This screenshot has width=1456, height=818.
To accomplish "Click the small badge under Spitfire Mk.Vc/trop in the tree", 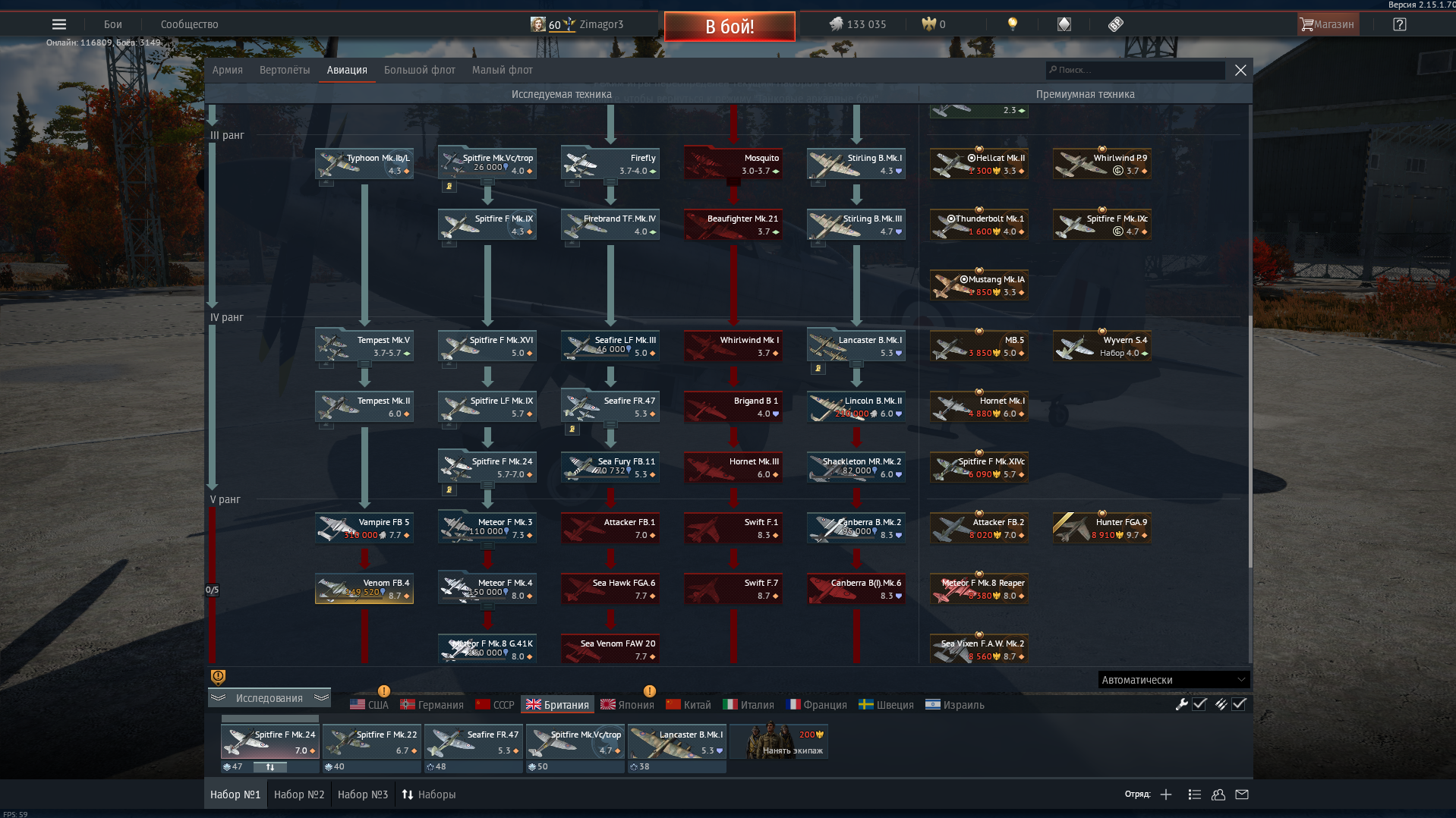I will tap(449, 186).
